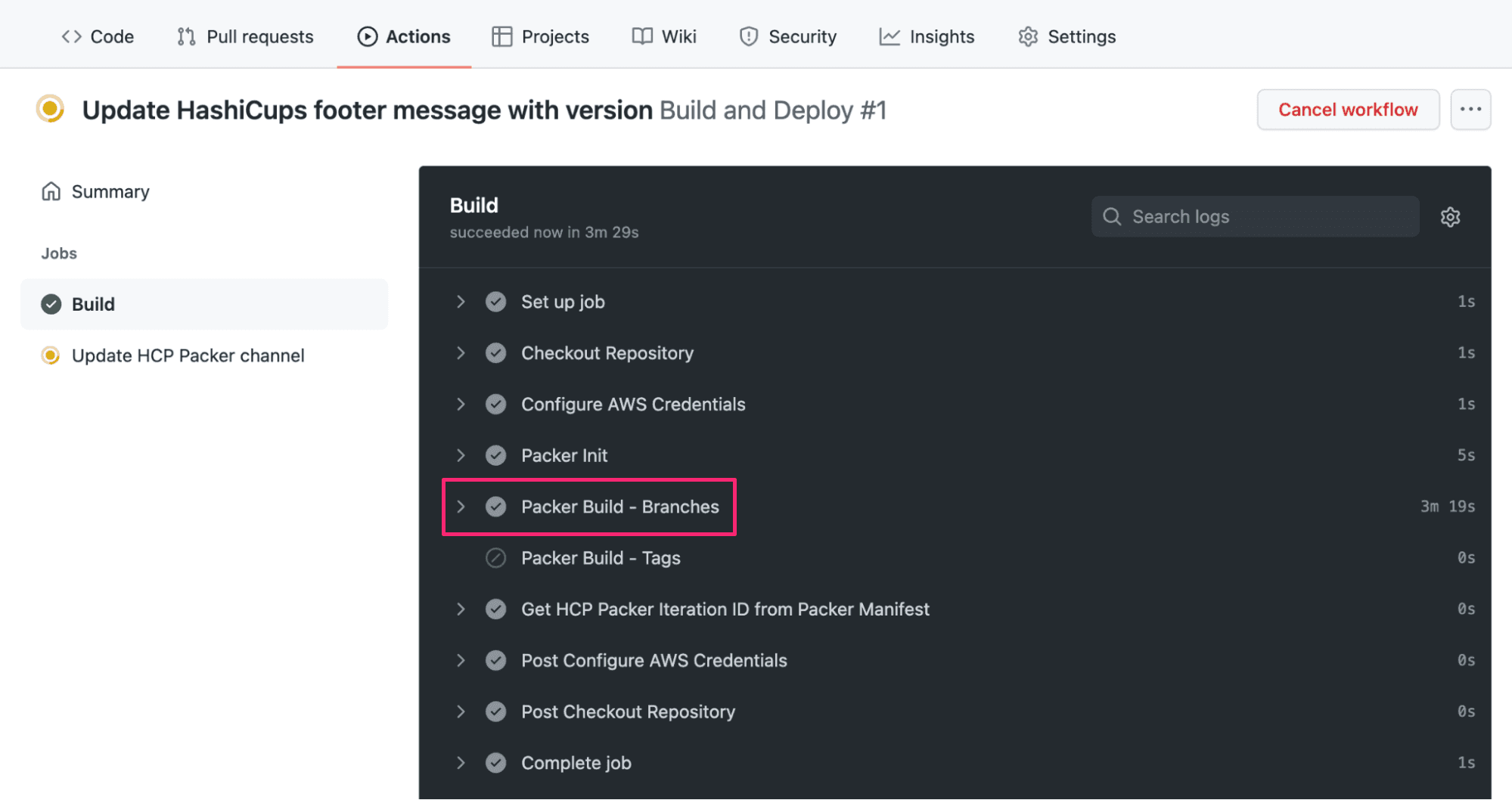The height and width of the screenshot is (800, 1512).
Task: Click the Projects table icon
Action: pos(501,36)
